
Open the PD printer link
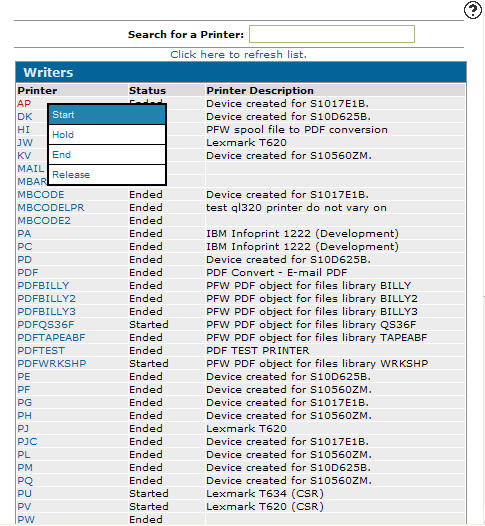pyautogui.click(x=24, y=260)
